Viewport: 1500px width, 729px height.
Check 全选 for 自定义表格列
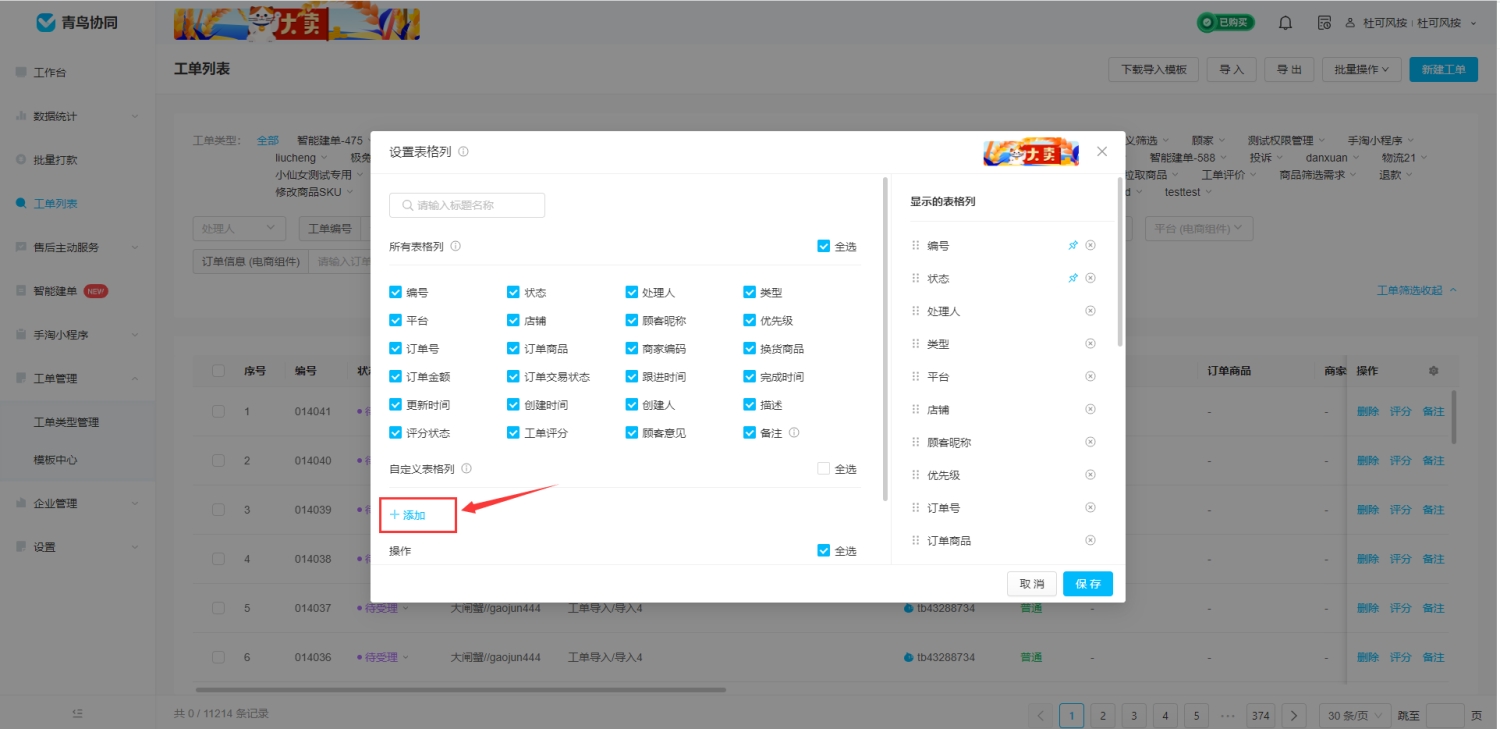[823, 468]
